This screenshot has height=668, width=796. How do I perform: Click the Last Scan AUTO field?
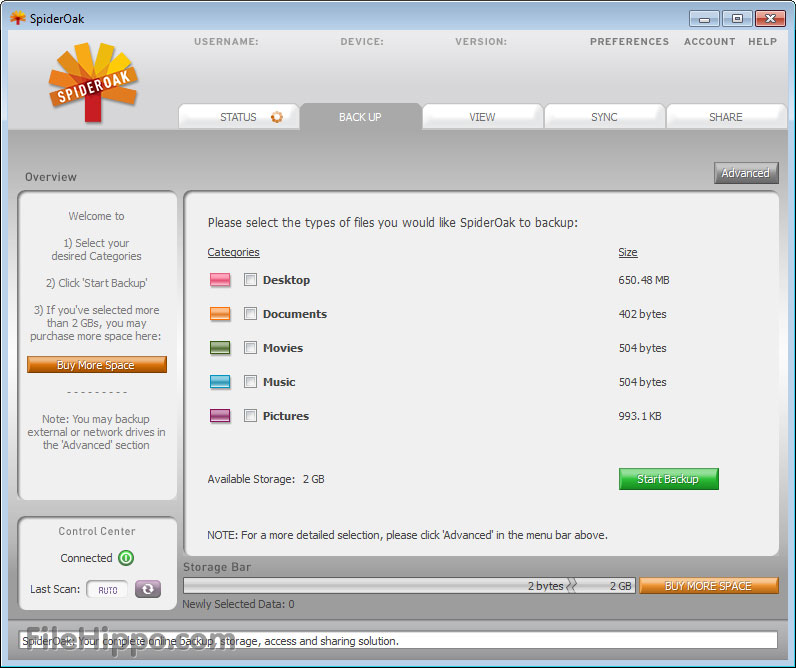(x=107, y=590)
